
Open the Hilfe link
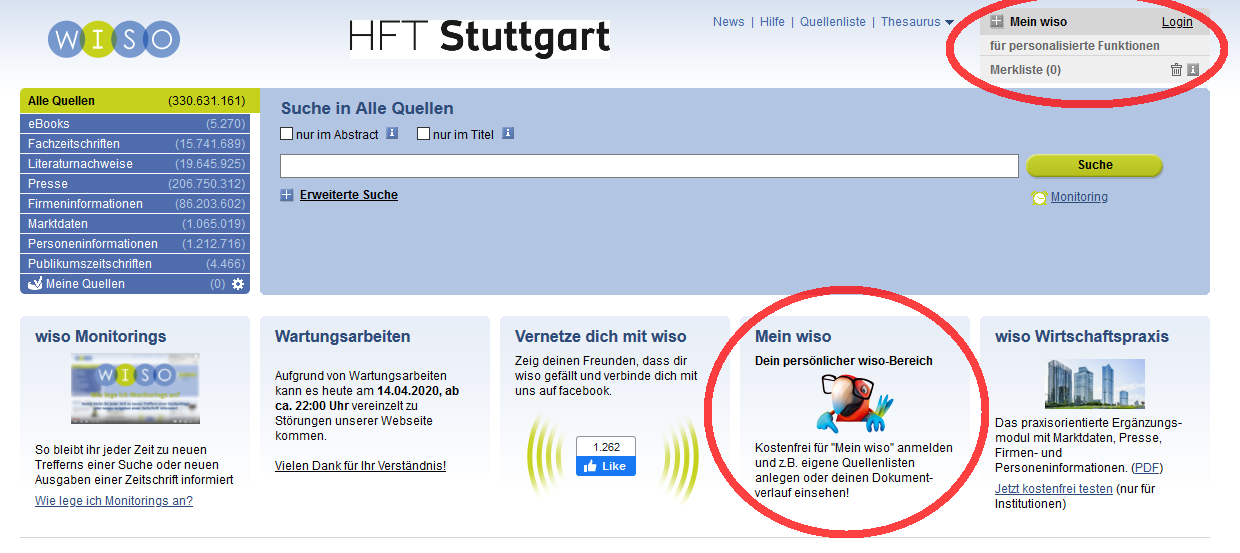coord(772,22)
